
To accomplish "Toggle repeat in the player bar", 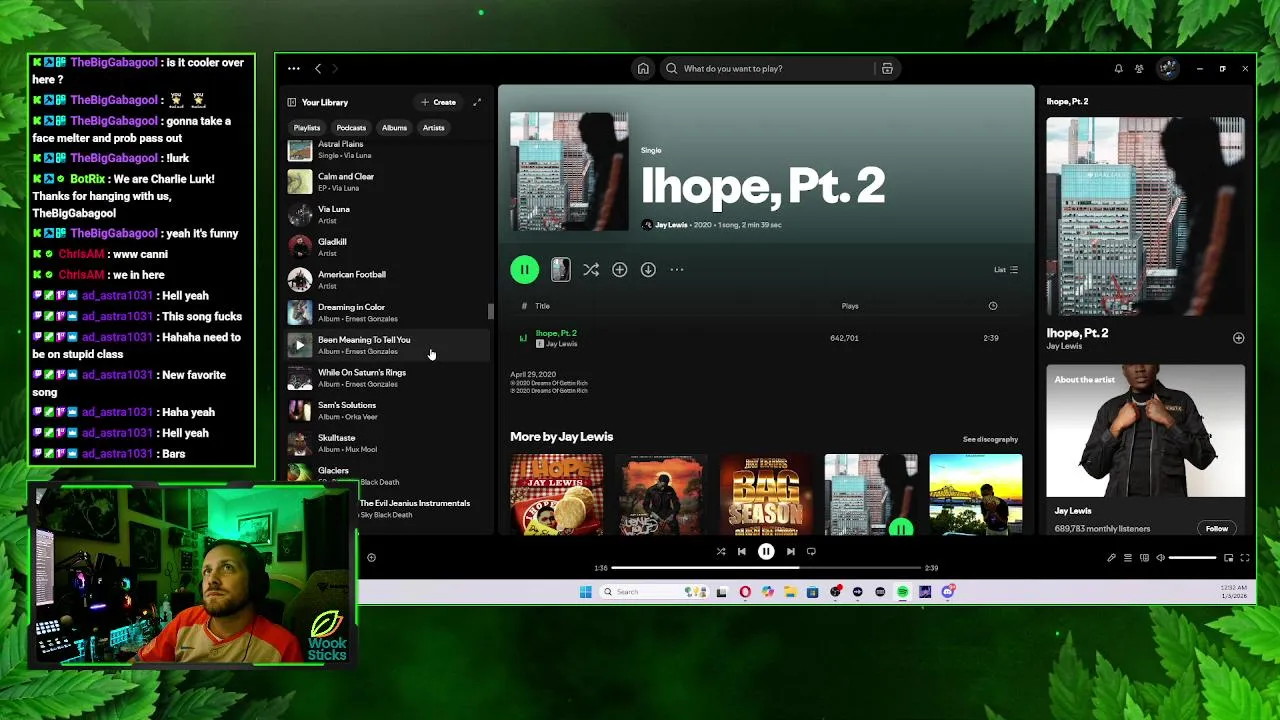I will pos(811,551).
